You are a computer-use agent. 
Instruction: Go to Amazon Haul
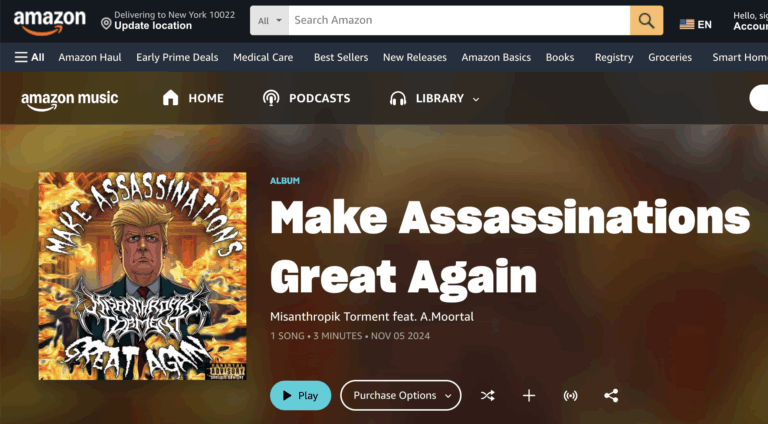90,57
